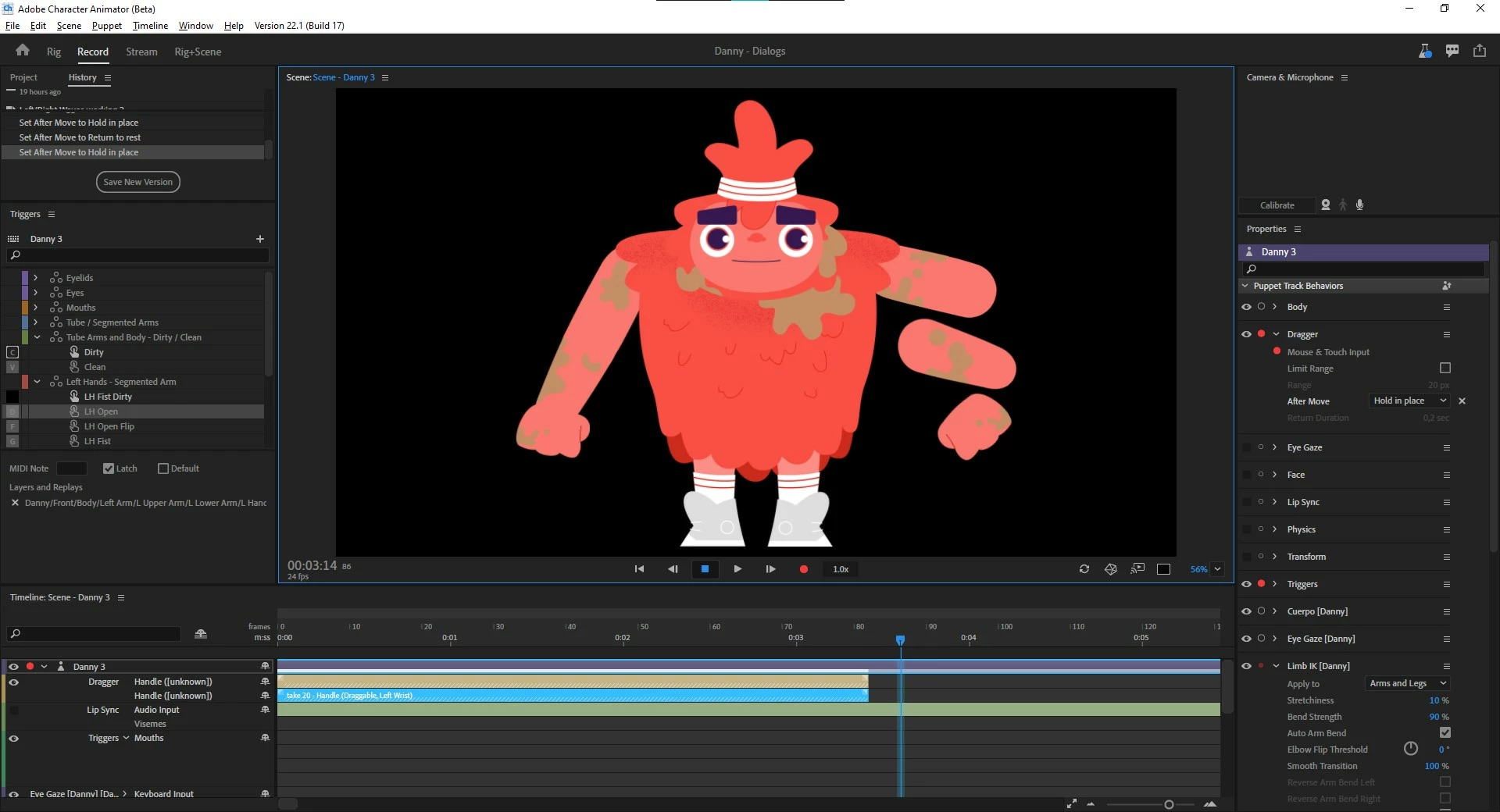Open the Puppet menu
The image size is (1500, 812).
point(106,25)
